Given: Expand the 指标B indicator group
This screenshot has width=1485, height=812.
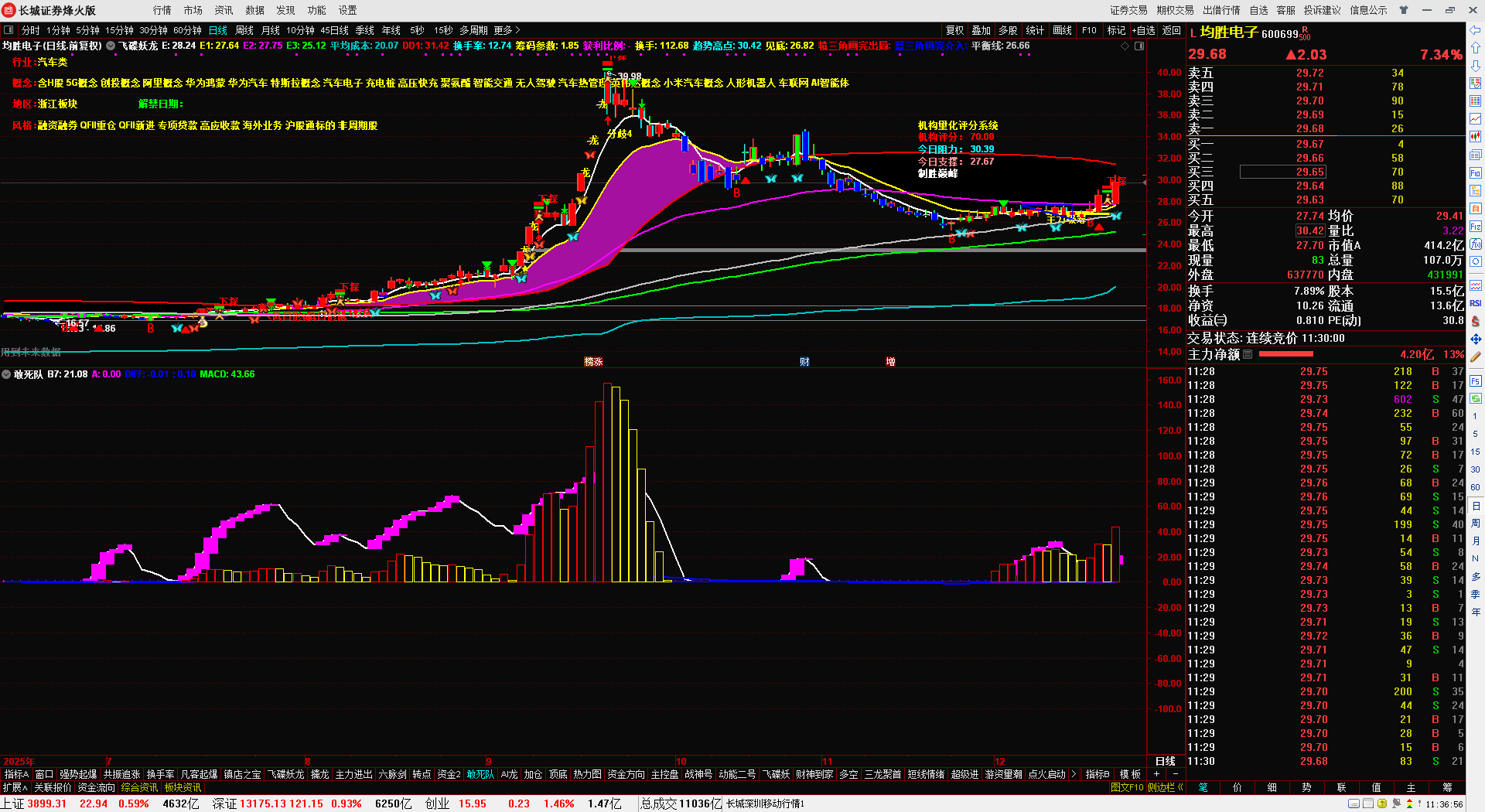Looking at the screenshot, I should pos(1098,774).
